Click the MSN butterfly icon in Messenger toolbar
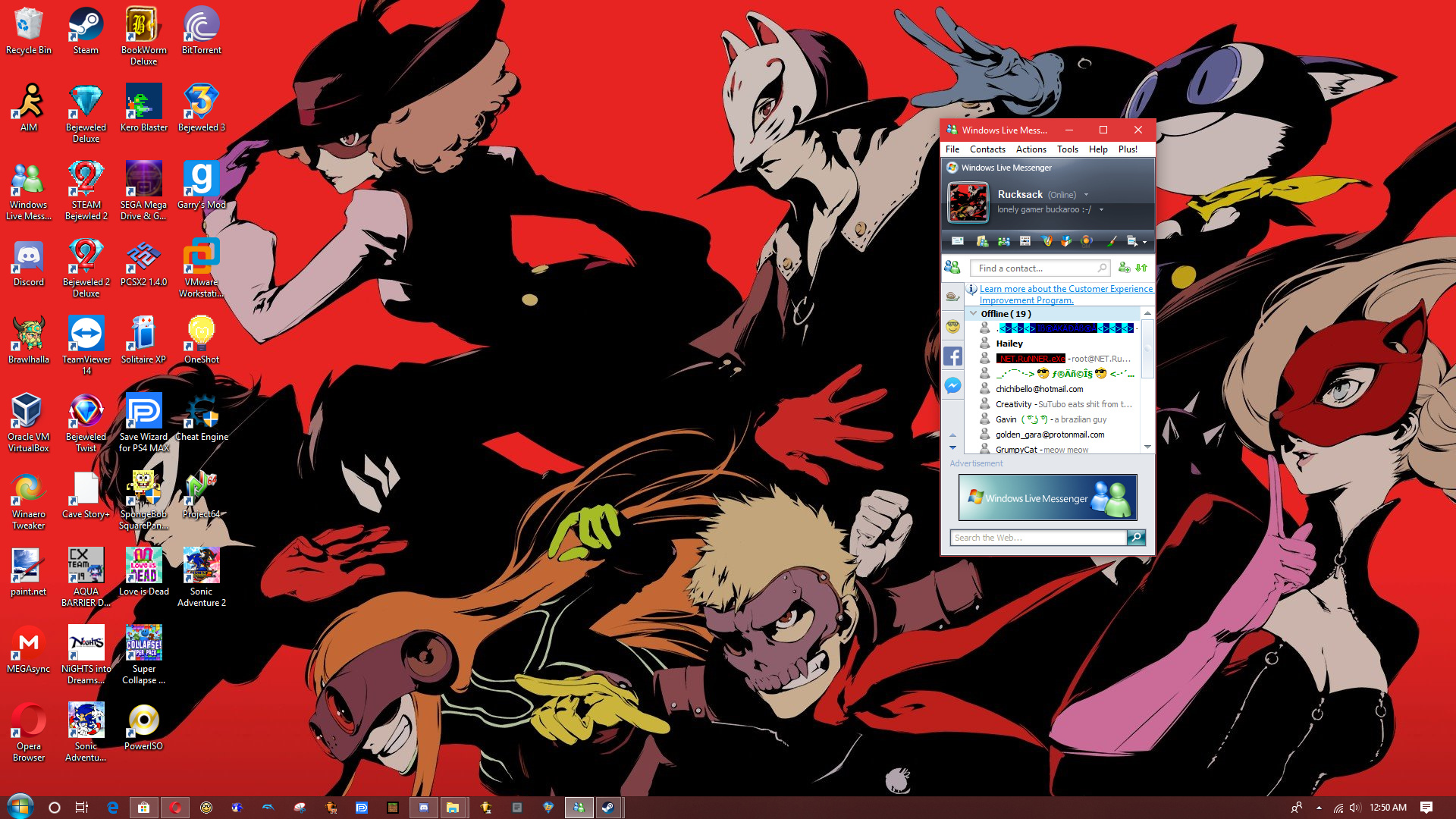Image resolution: width=1456 pixels, height=819 pixels. coord(1047,241)
